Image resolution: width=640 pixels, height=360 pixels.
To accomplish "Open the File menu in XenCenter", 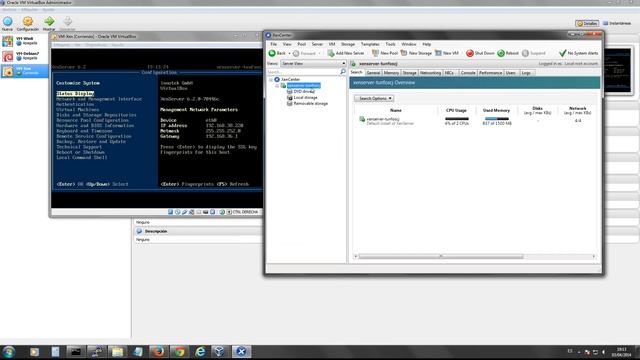I will pyautogui.click(x=273, y=44).
